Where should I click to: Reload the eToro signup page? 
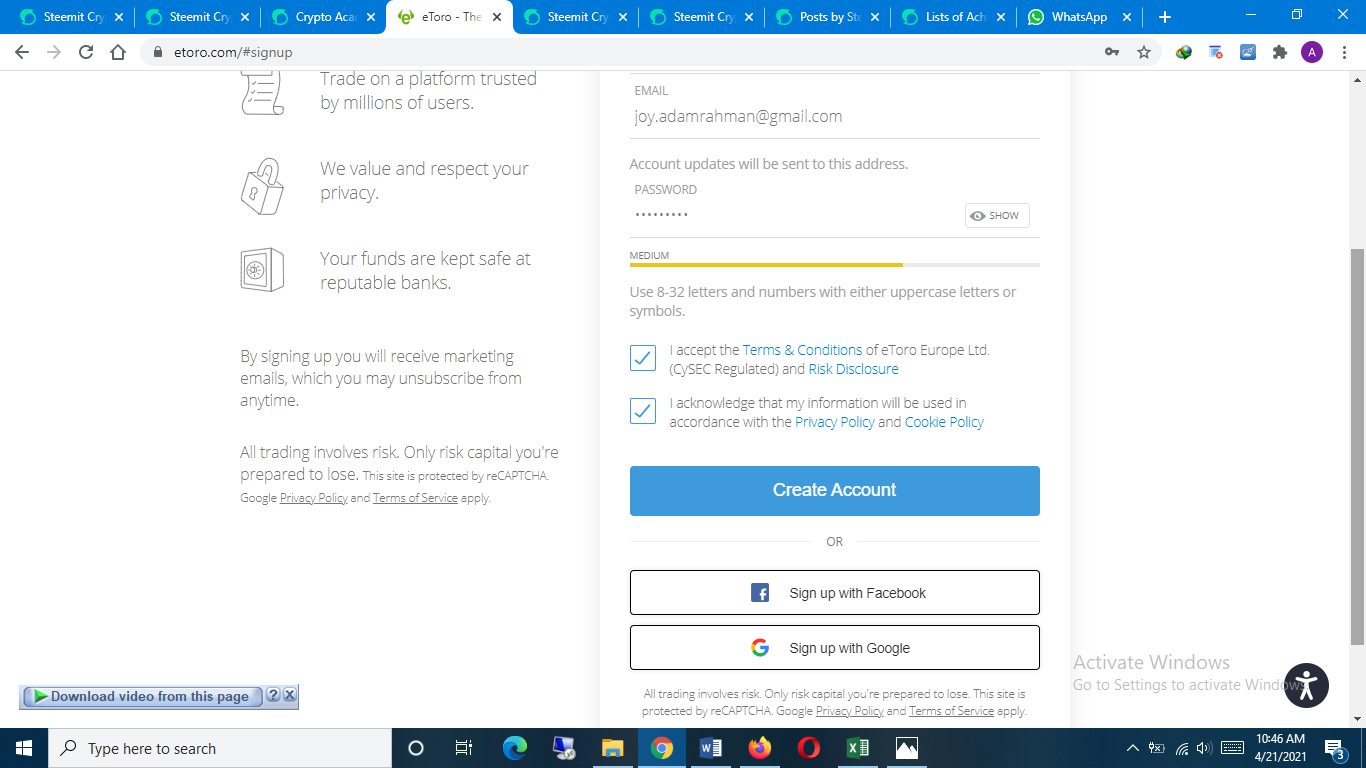[86, 52]
